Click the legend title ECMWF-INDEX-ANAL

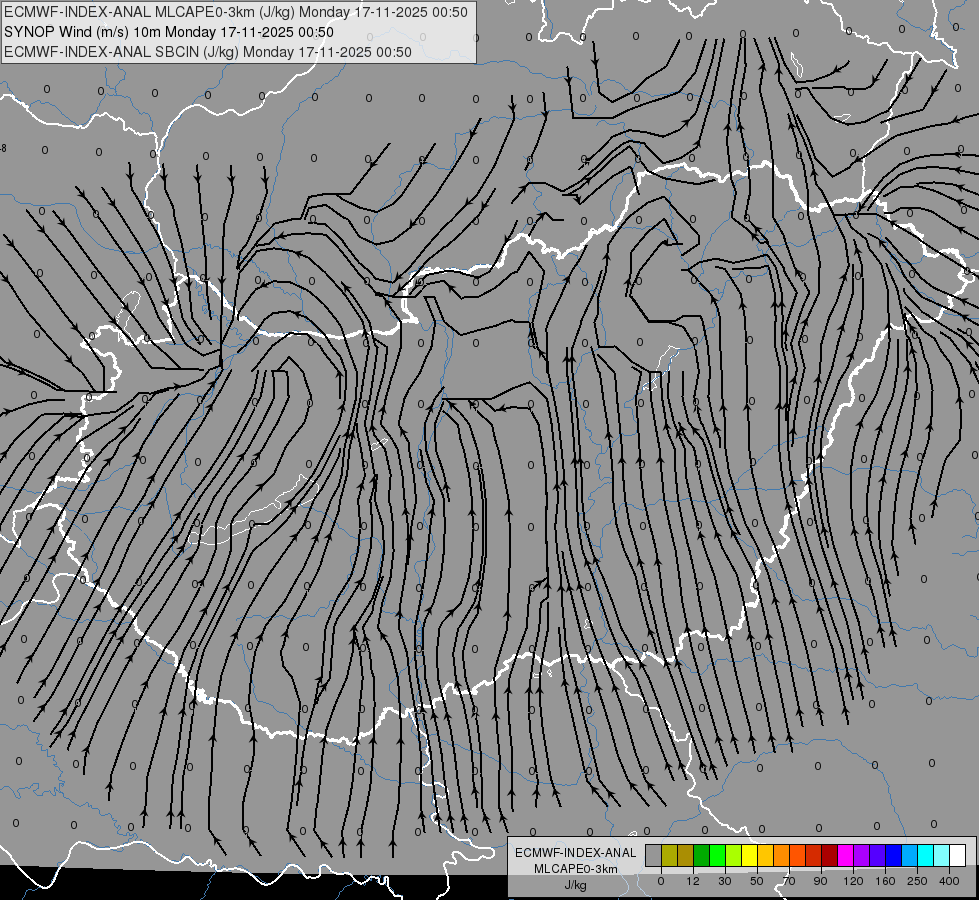point(576,853)
